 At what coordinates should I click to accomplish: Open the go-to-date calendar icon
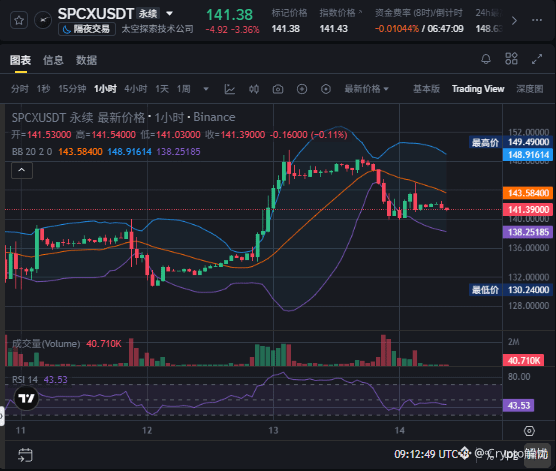pos(25,455)
